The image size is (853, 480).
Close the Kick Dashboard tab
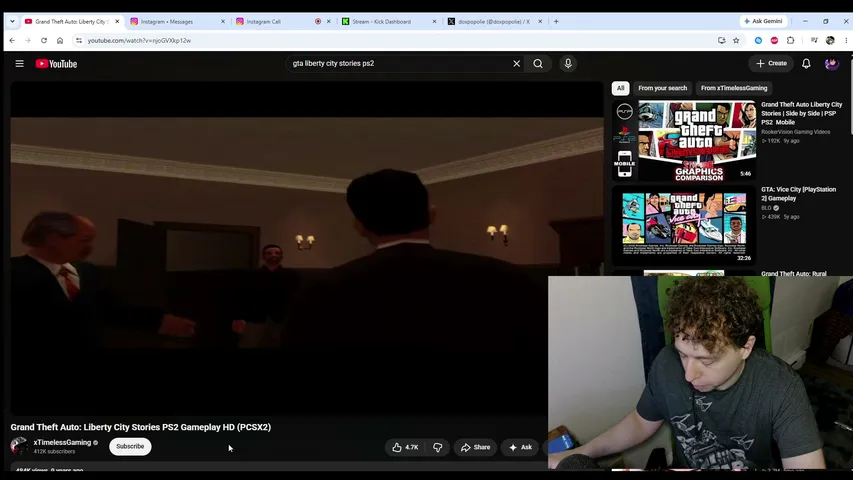click(434, 22)
